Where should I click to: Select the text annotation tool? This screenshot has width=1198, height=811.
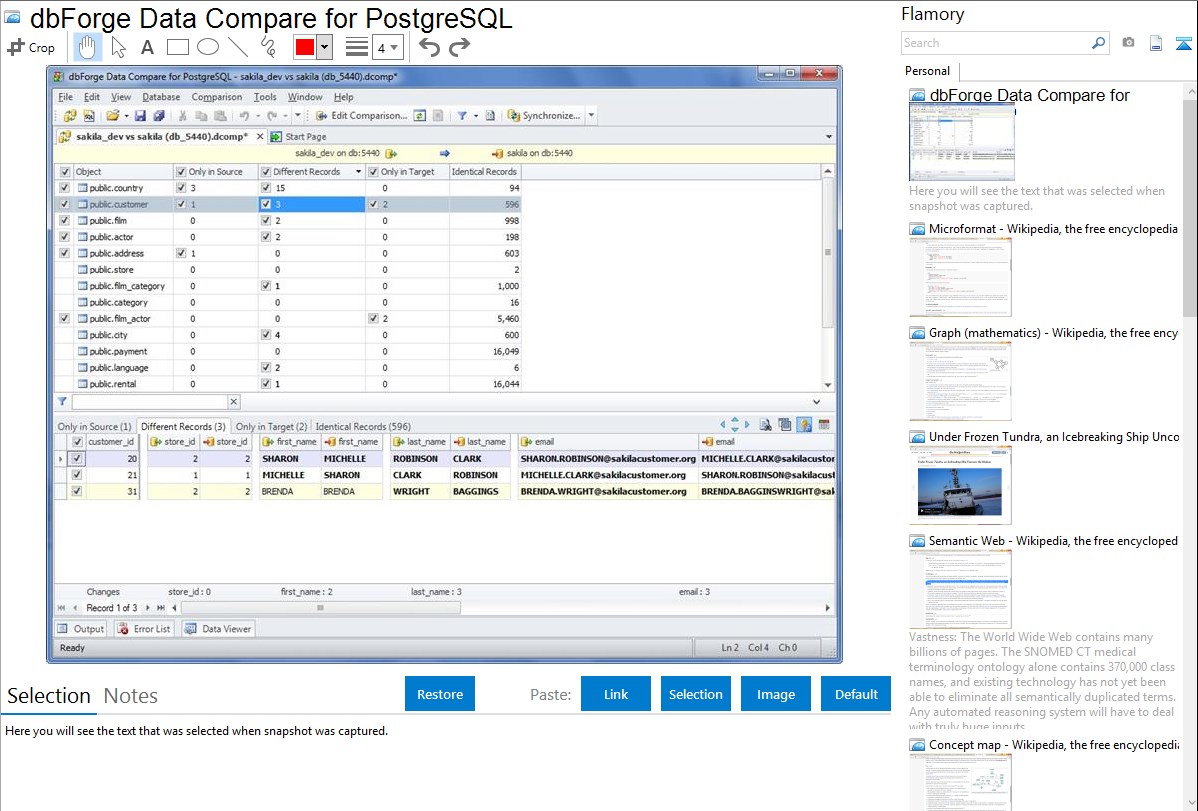pos(147,47)
